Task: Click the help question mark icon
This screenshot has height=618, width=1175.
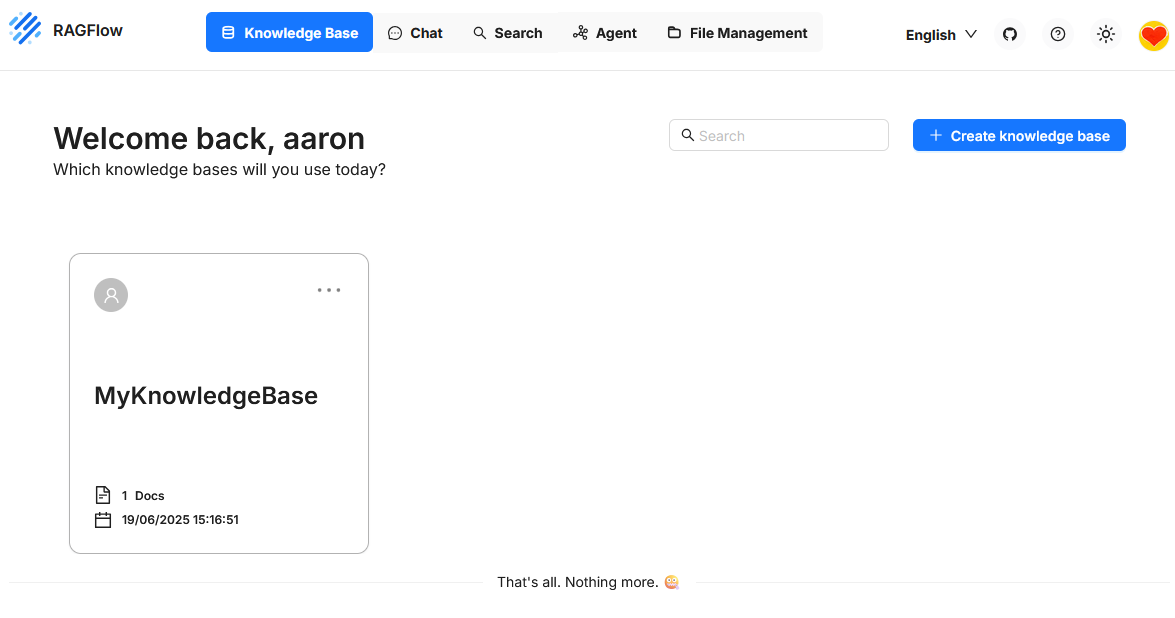Action: [1058, 34]
